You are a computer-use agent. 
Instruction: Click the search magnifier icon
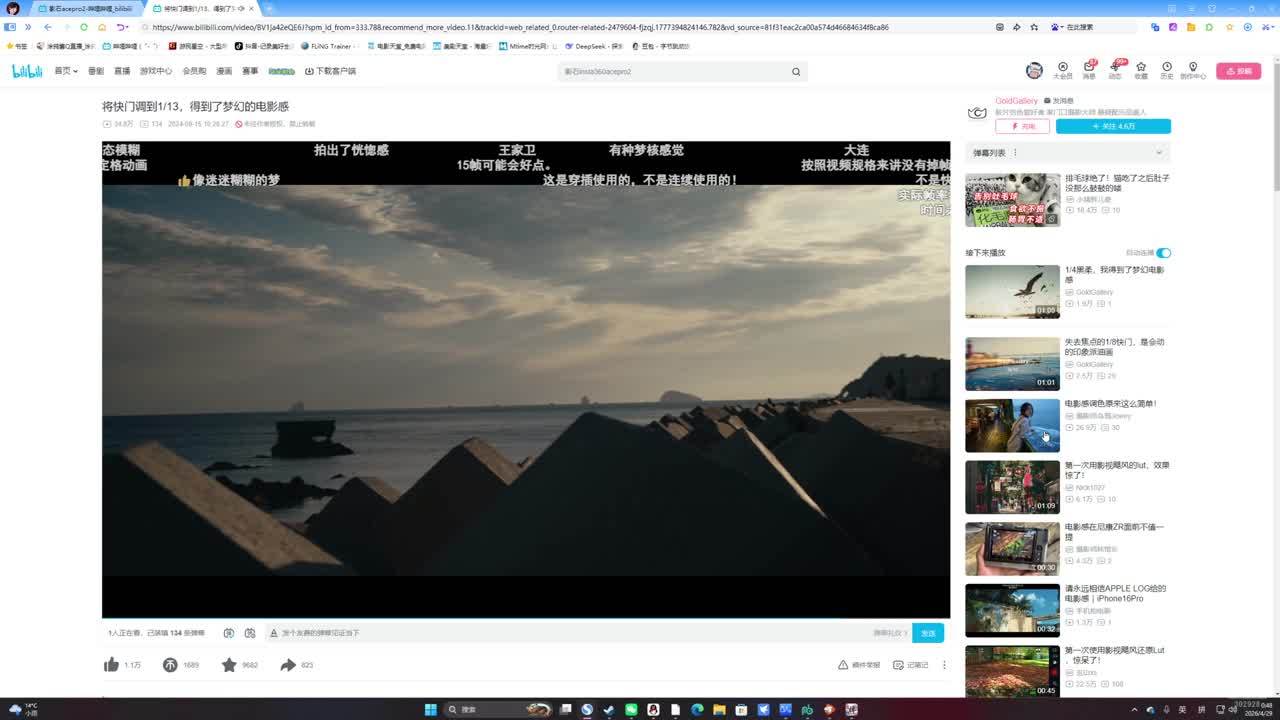point(796,72)
